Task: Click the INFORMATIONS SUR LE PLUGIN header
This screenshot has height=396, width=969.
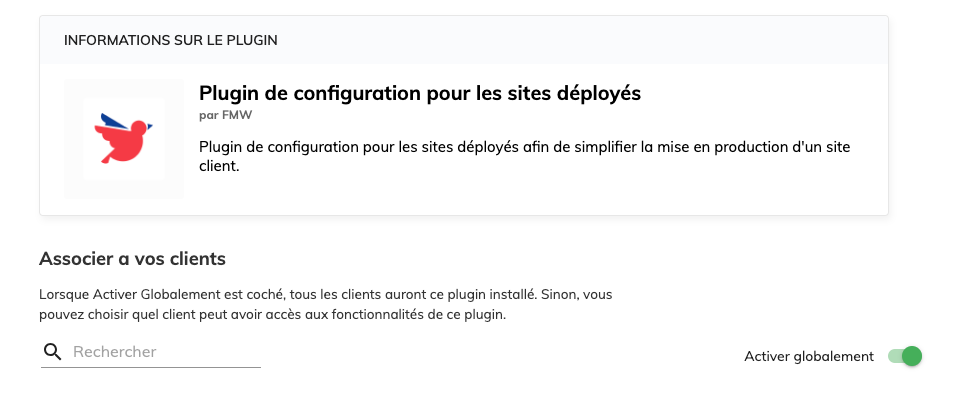Action: [171, 41]
